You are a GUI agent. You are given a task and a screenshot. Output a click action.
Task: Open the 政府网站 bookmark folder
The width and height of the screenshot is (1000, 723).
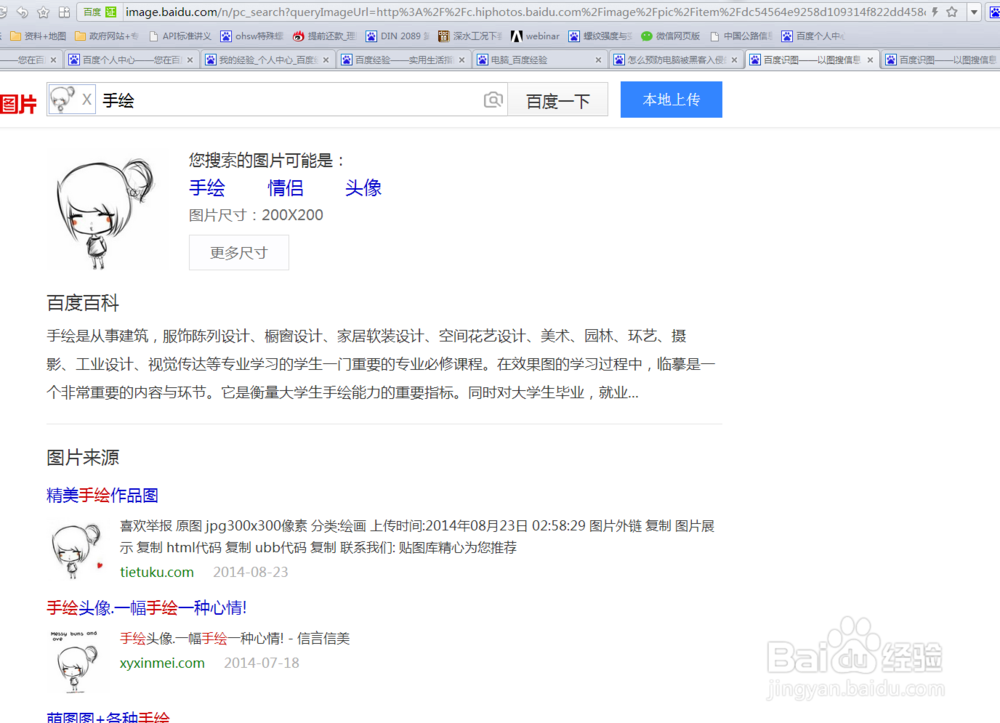pyautogui.click(x=107, y=36)
